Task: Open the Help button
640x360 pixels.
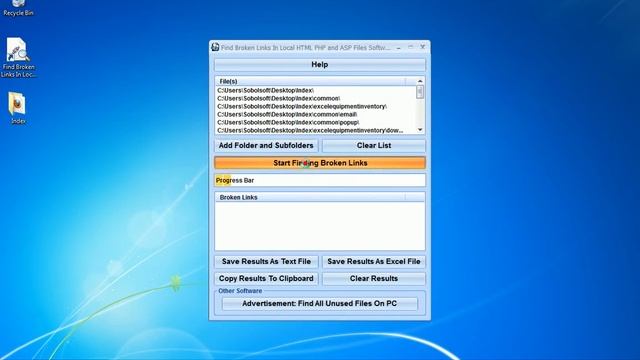Action: (x=320, y=64)
